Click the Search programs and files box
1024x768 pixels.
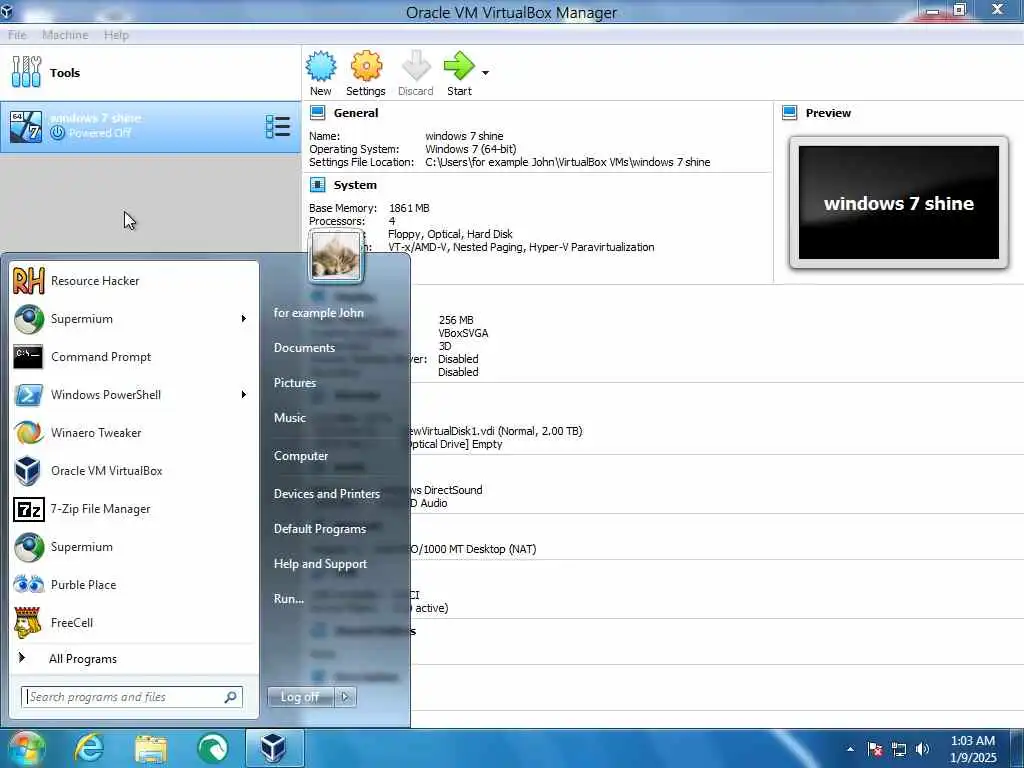point(131,697)
